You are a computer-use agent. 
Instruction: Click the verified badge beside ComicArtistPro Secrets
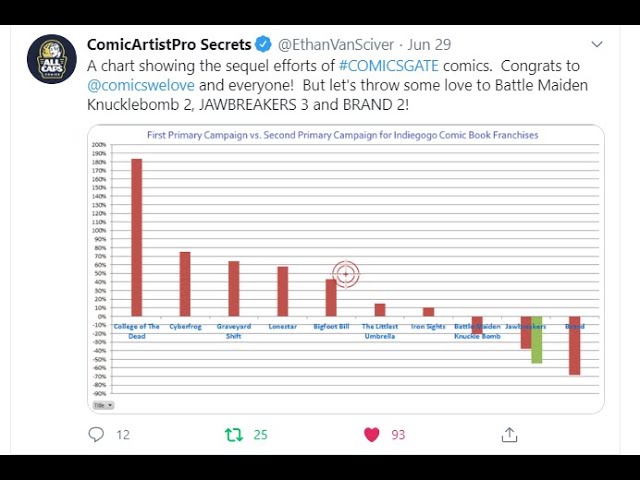click(264, 45)
